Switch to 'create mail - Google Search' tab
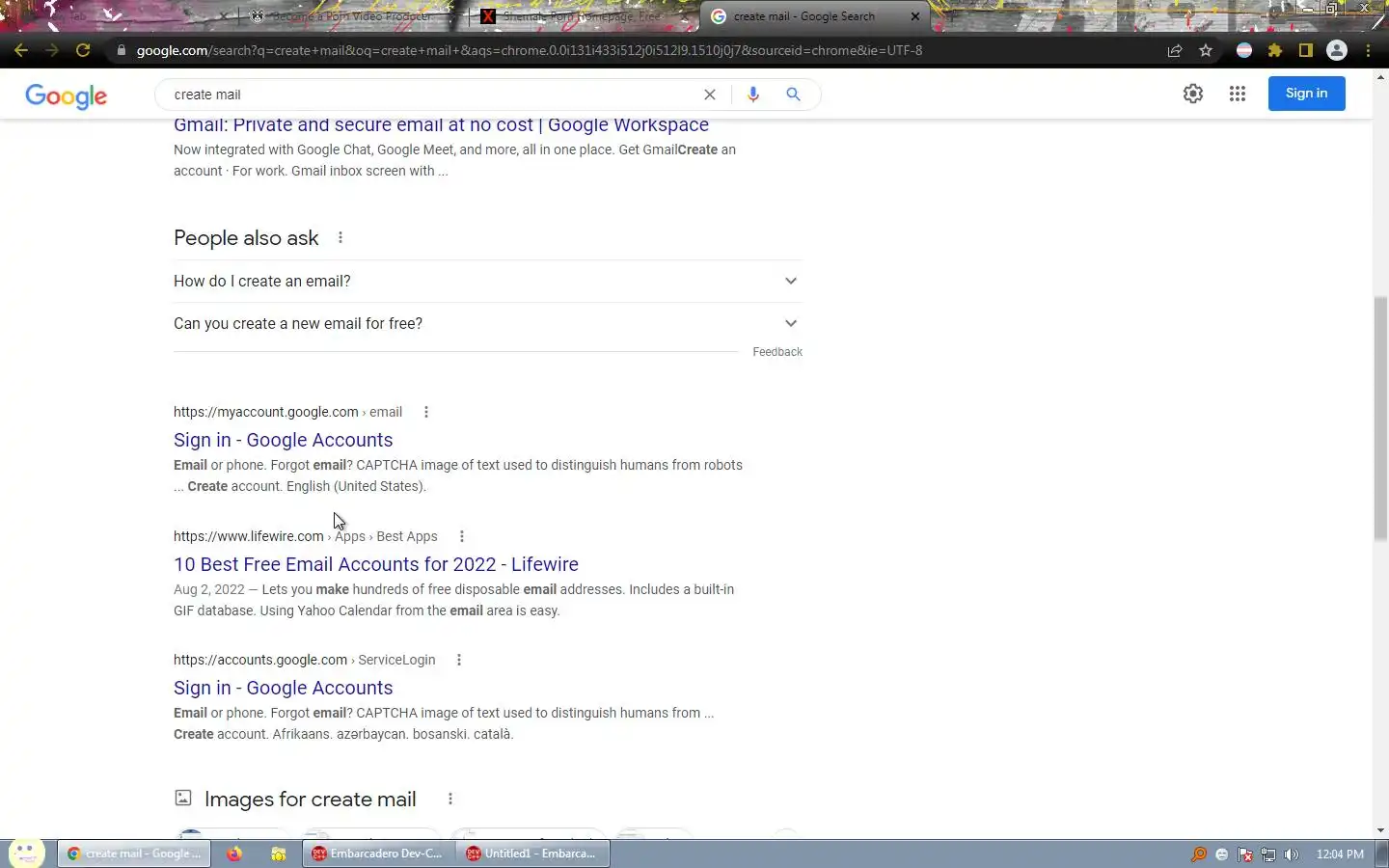 [815, 16]
